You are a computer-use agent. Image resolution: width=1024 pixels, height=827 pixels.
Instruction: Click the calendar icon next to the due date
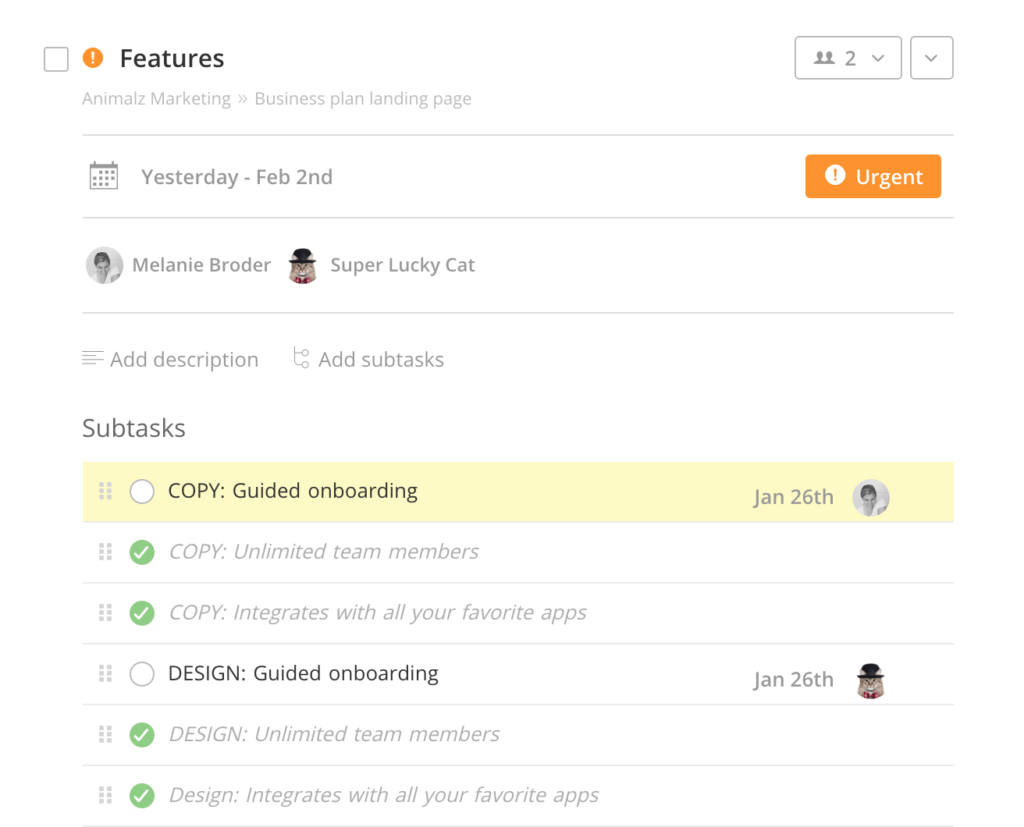(x=103, y=175)
